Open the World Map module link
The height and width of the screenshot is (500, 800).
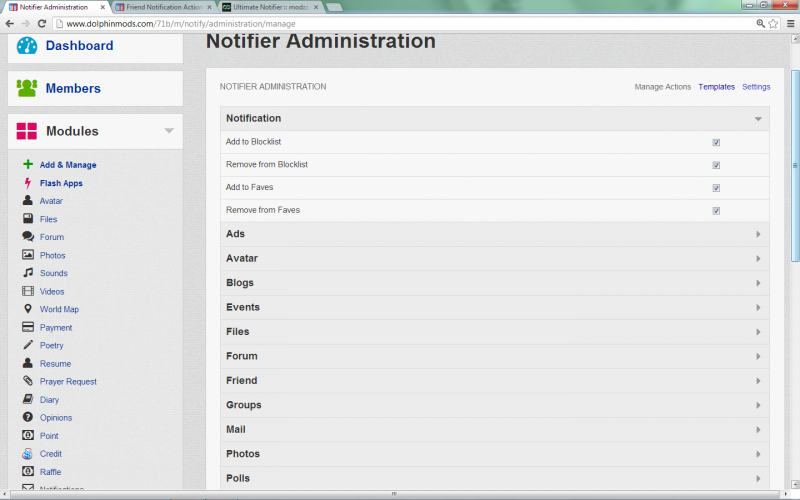(x=59, y=309)
